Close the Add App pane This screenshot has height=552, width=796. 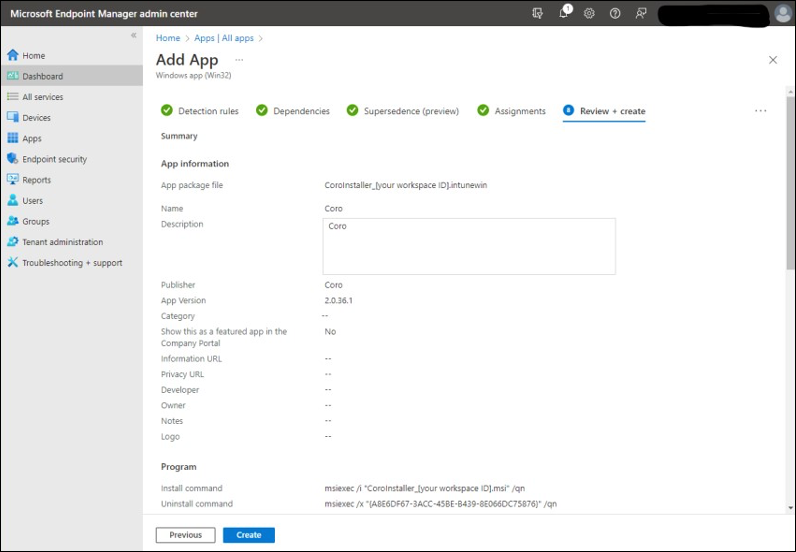773,60
